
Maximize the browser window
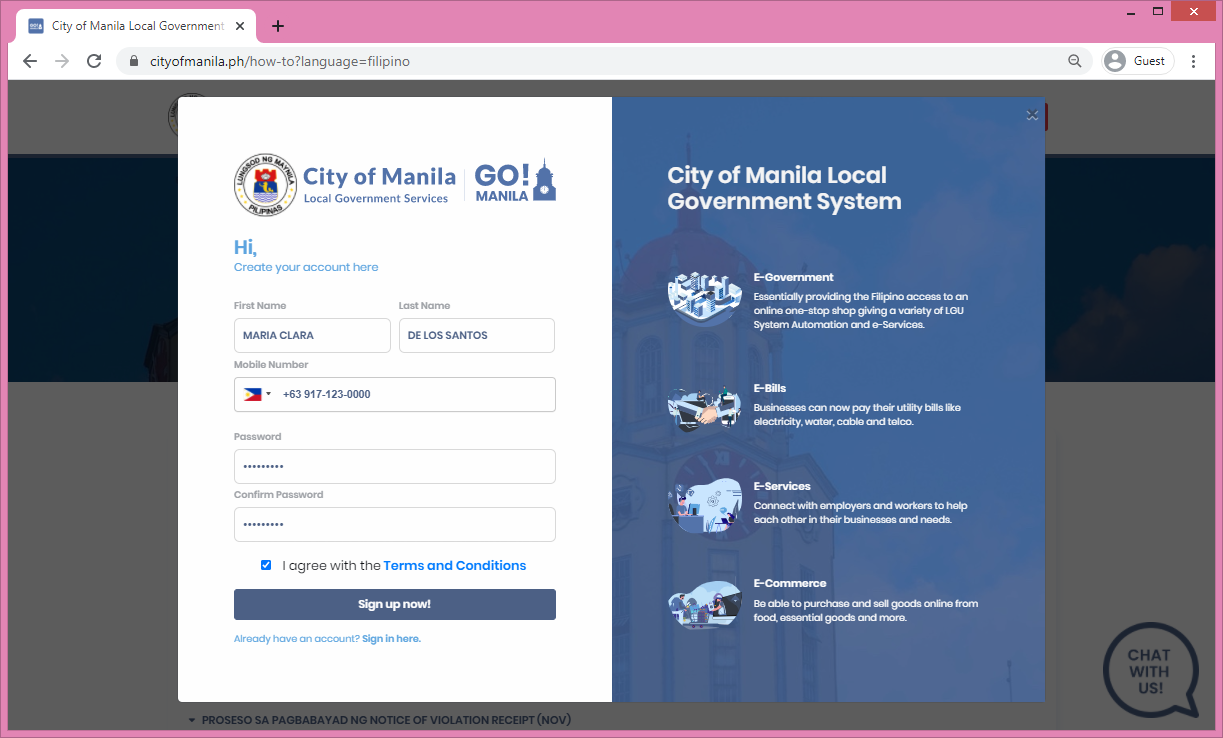pos(1158,10)
